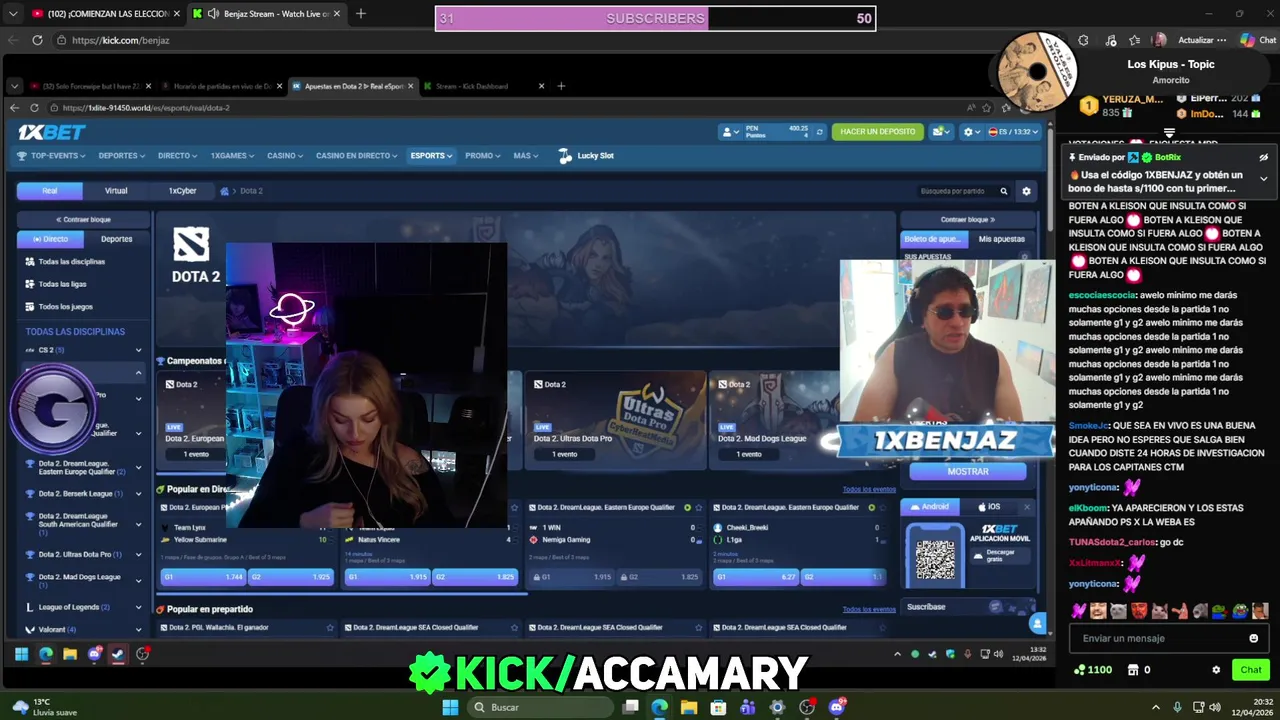This screenshot has width=1280, height=720.
Task: Select the Real mode pill
Action: (50, 191)
